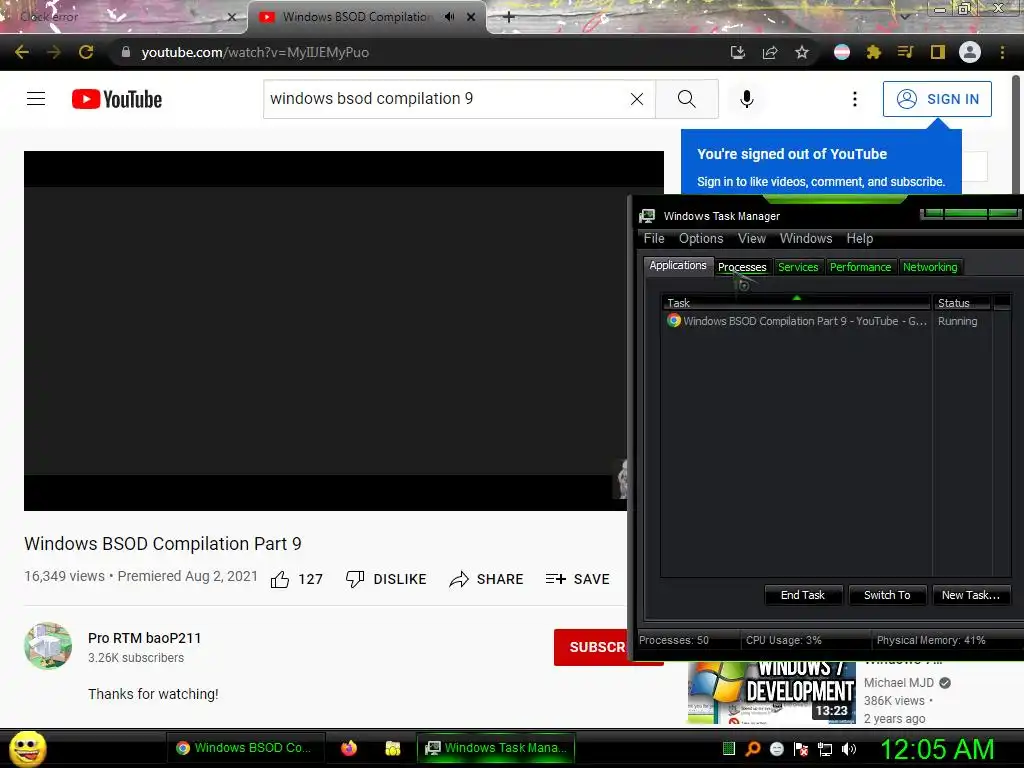Open the tray volume speaker icon
1024x768 pixels.
point(849,749)
